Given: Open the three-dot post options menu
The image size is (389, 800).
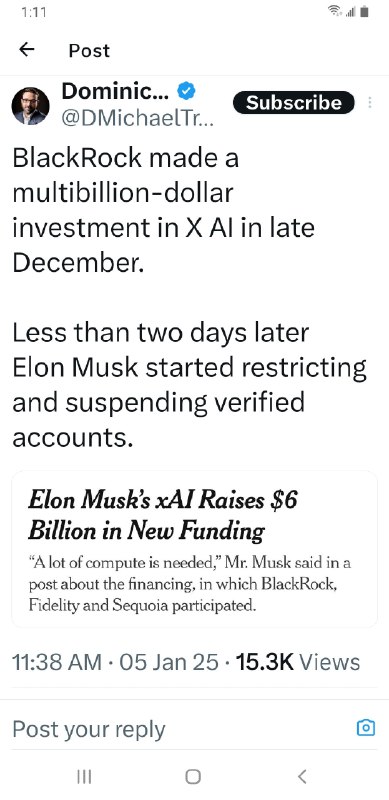Looking at the screenshot, I should [x=370, y=103].
